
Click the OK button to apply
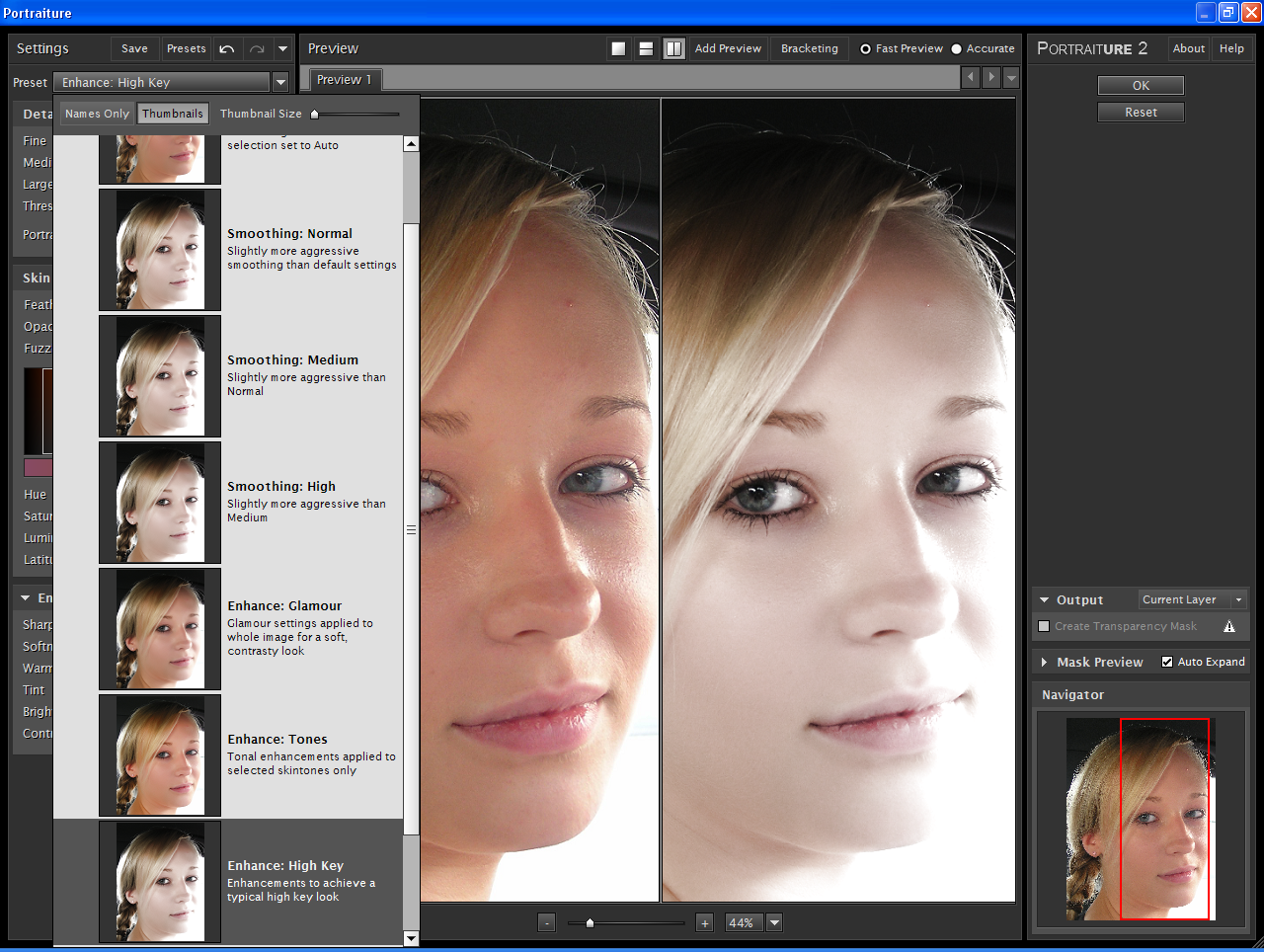pyautogui.click(x=1141, y=85)
